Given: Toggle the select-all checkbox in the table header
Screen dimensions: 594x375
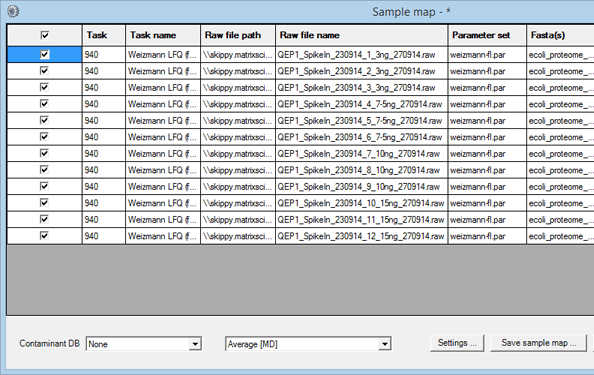Looking at the screenshot, I should (45, 35).
